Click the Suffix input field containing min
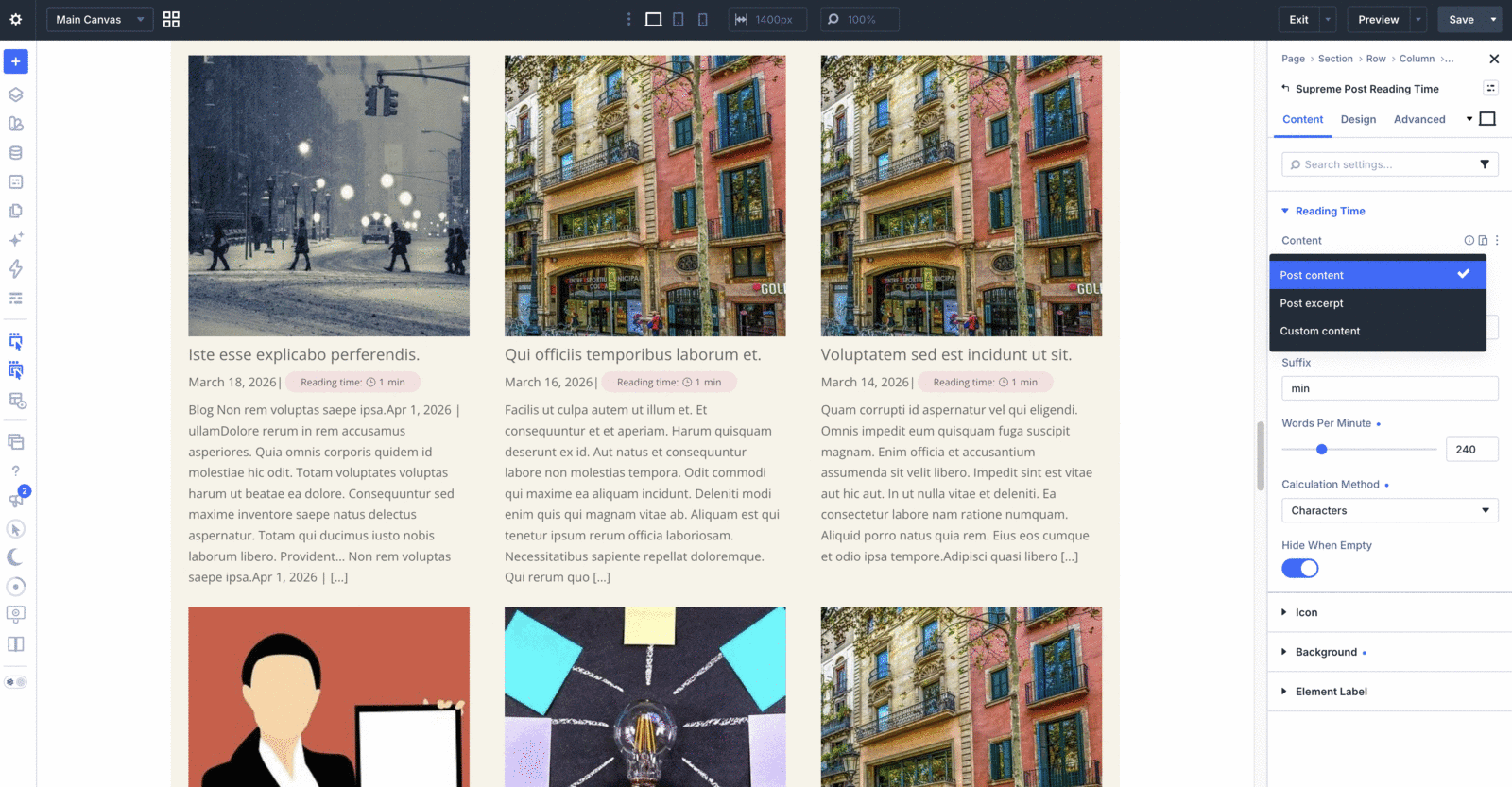1512x787 pixels. pos(1390,389)
